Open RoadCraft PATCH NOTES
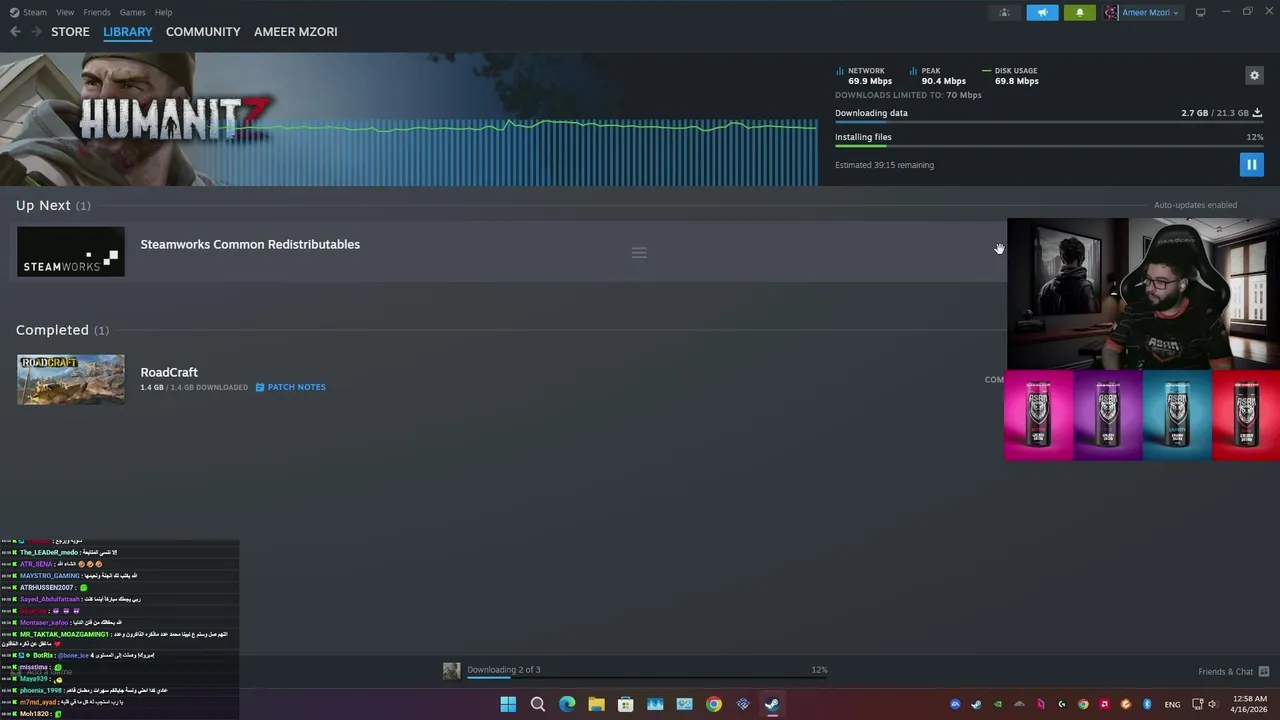 [296, 387]
